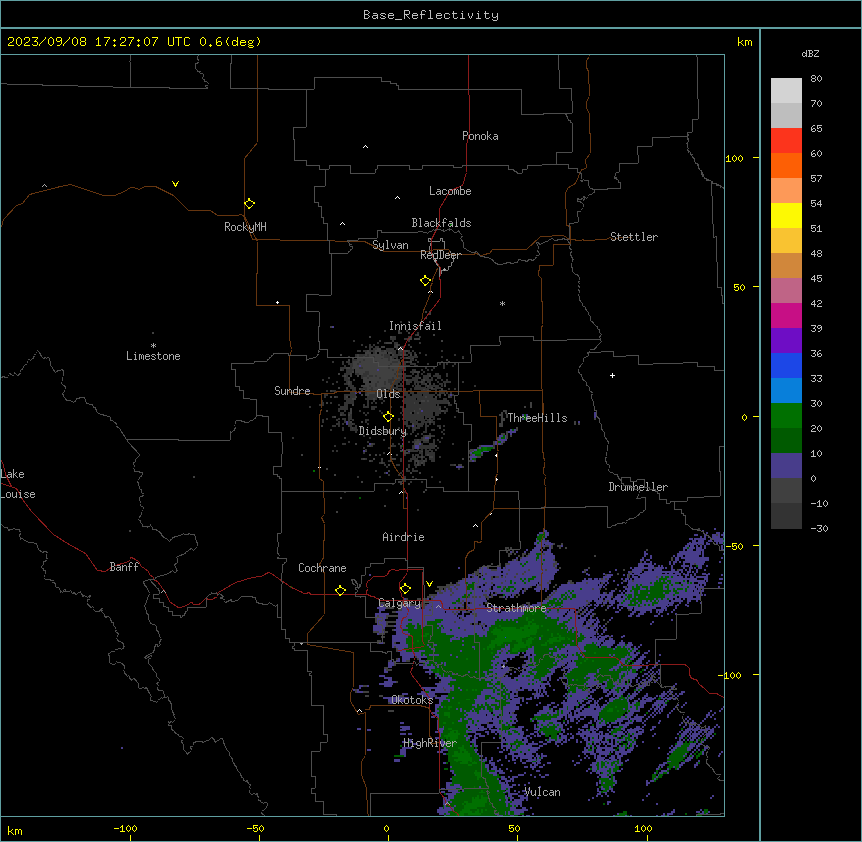The image size is (862, 842).
Task: Select the violet legend swatch near 39
Action: click(x=786, y=340)
